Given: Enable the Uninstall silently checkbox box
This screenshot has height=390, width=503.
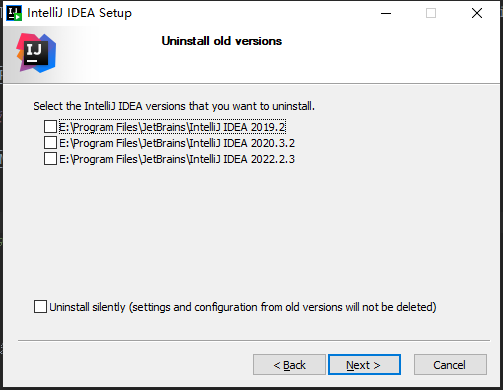Looking at the screenshot, I should pyautogui.click(x=40, y=306).
